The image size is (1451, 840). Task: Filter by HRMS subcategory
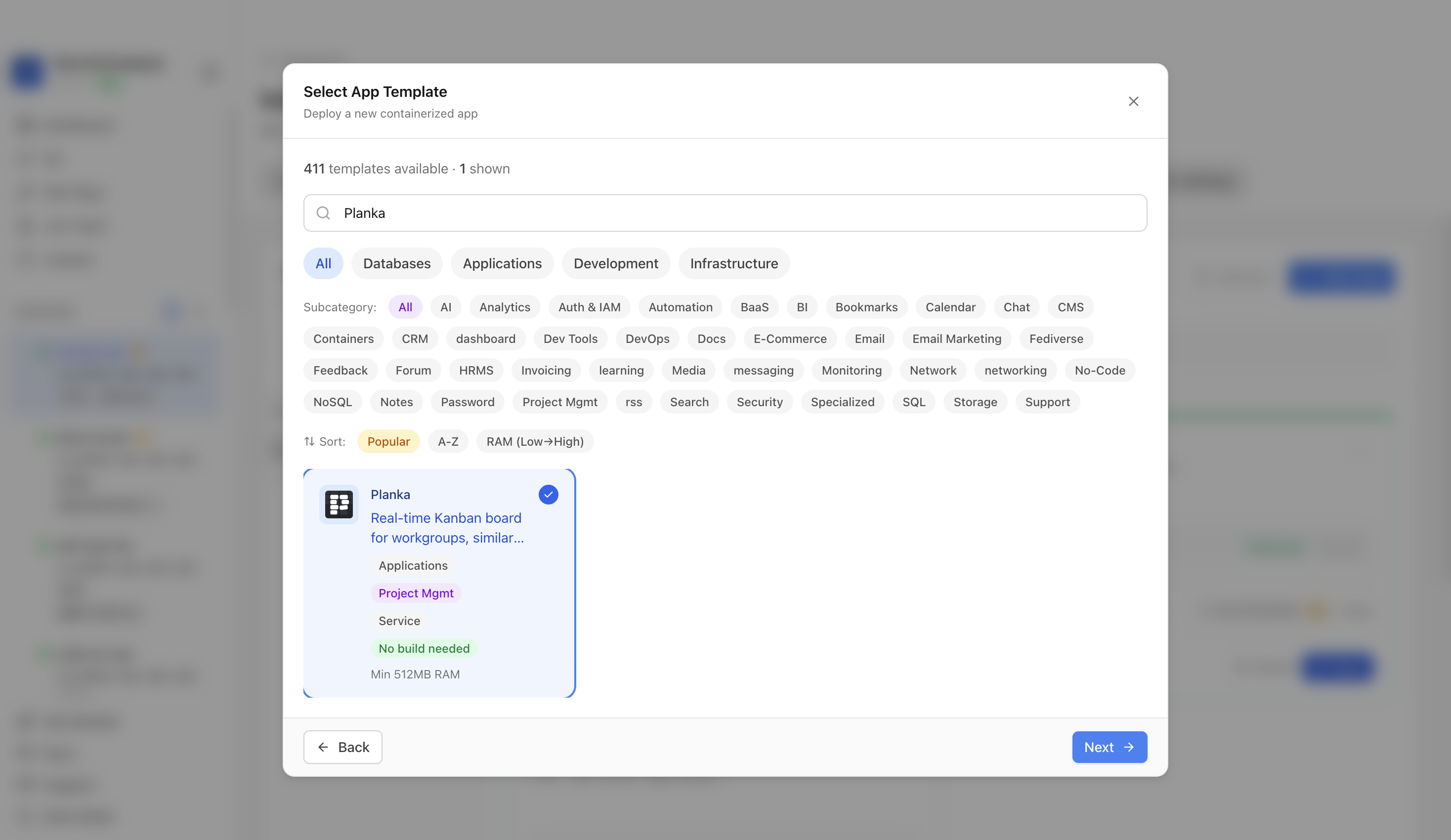pos(475,370)
